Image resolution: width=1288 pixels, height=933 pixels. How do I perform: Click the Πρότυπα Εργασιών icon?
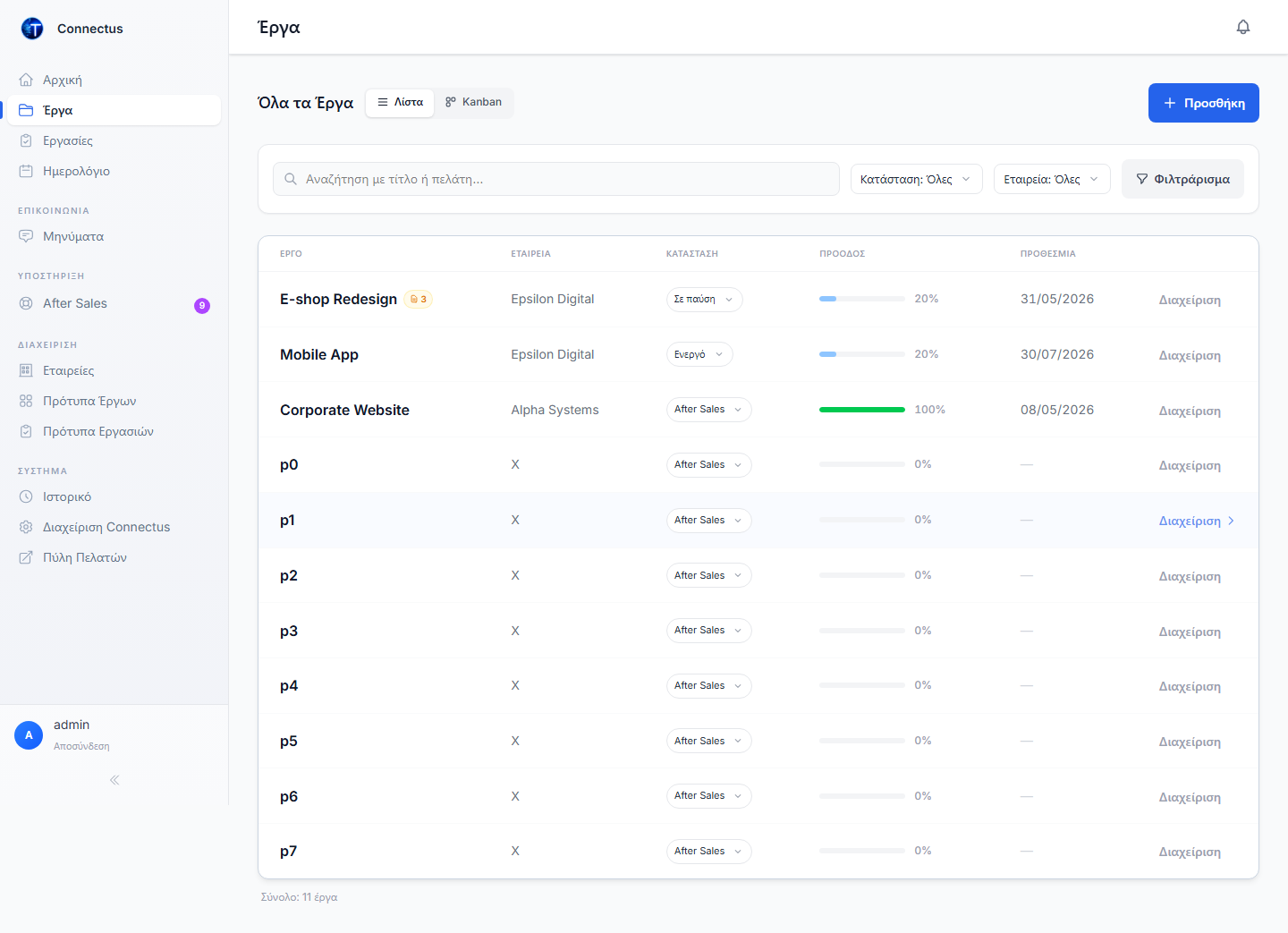pos(26,431)
